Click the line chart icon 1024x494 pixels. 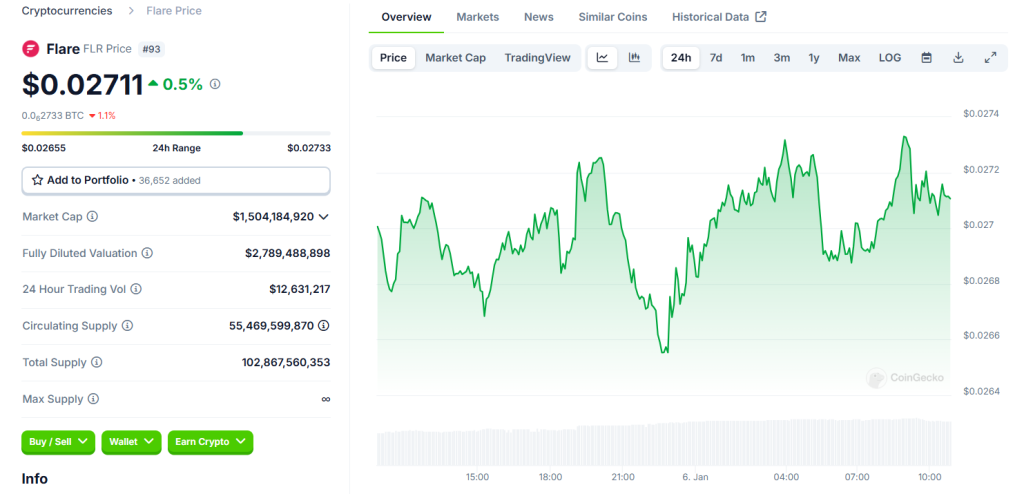602,58
